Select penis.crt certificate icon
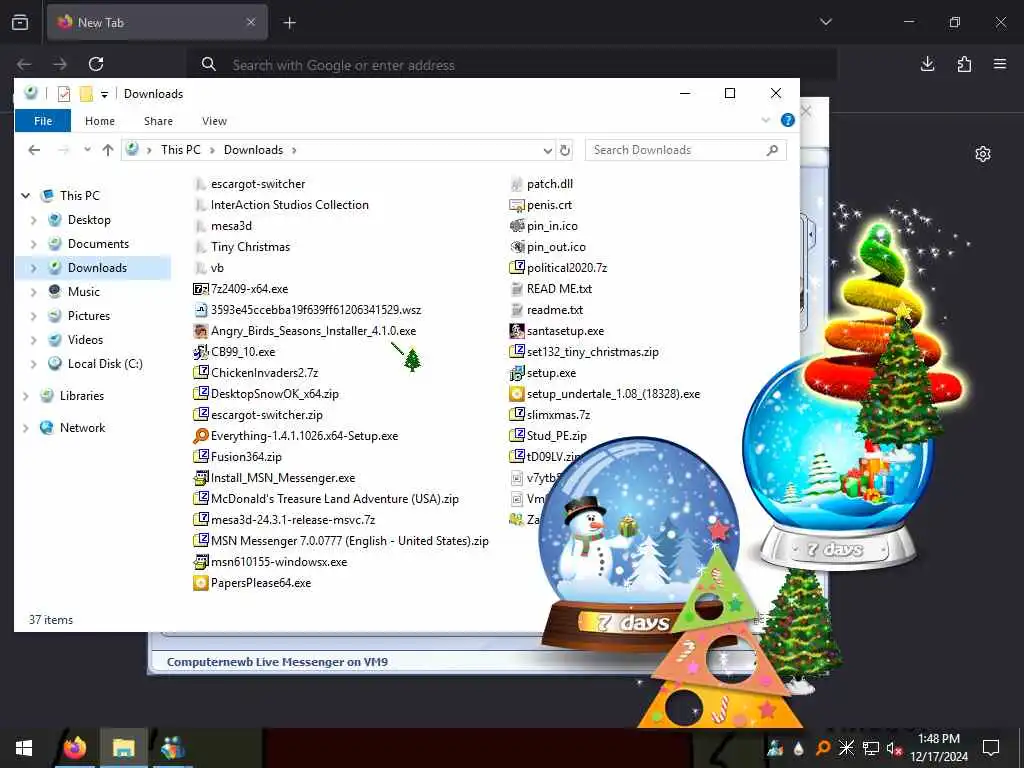The width and height of the screenshot is (1024, 768). (517, 205)
